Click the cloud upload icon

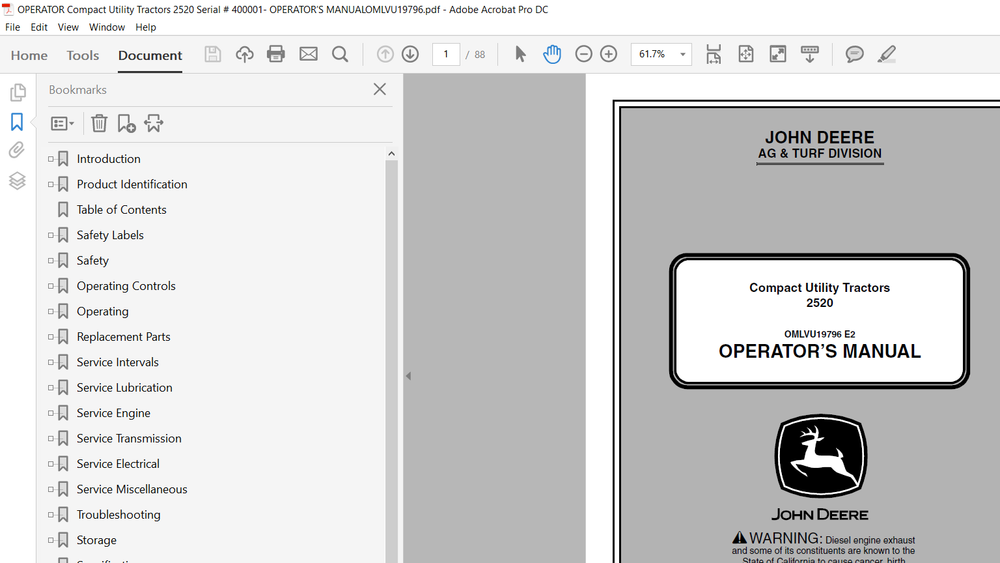coord(244,54)
